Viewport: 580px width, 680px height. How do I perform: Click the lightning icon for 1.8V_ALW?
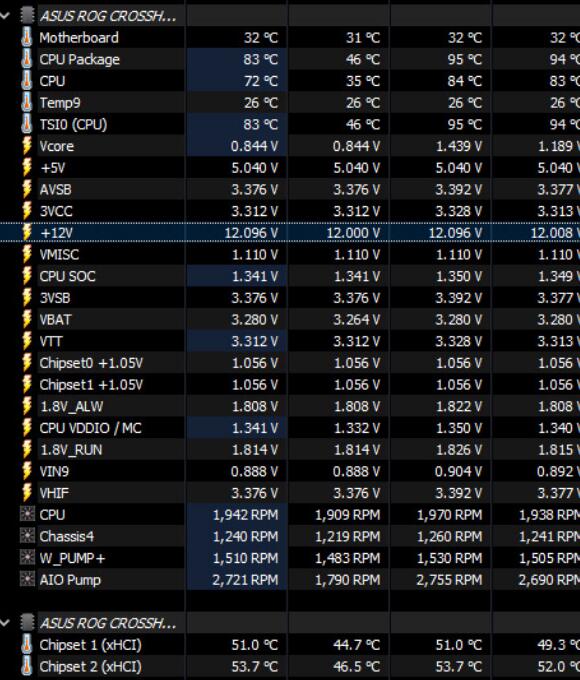click(27, 406)
